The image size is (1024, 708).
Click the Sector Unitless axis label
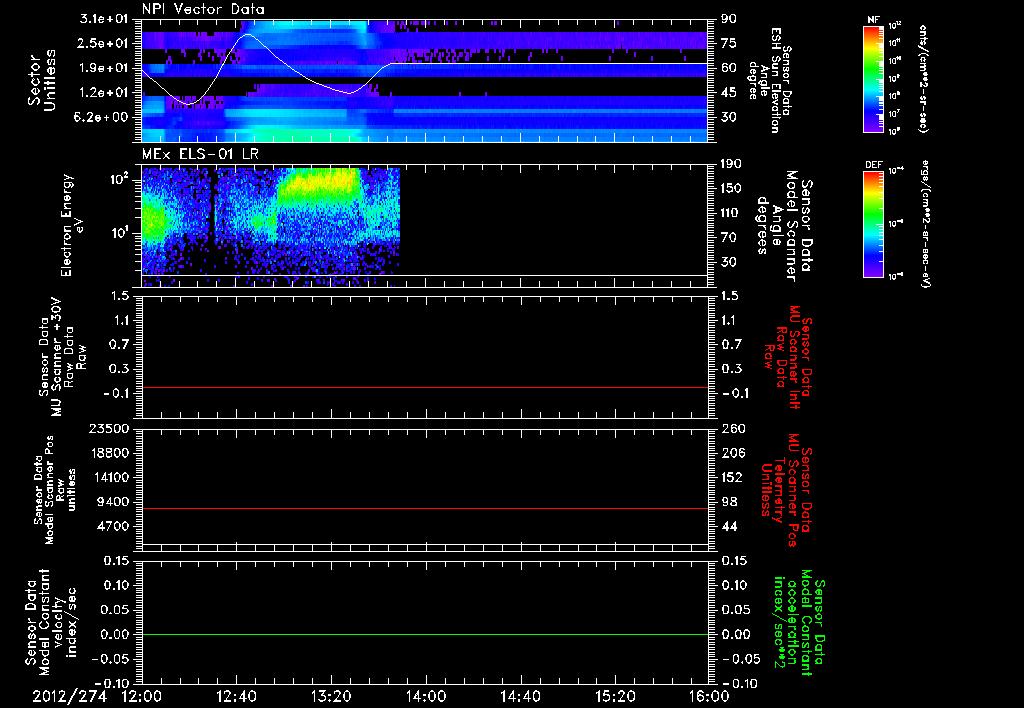[42, 80]
